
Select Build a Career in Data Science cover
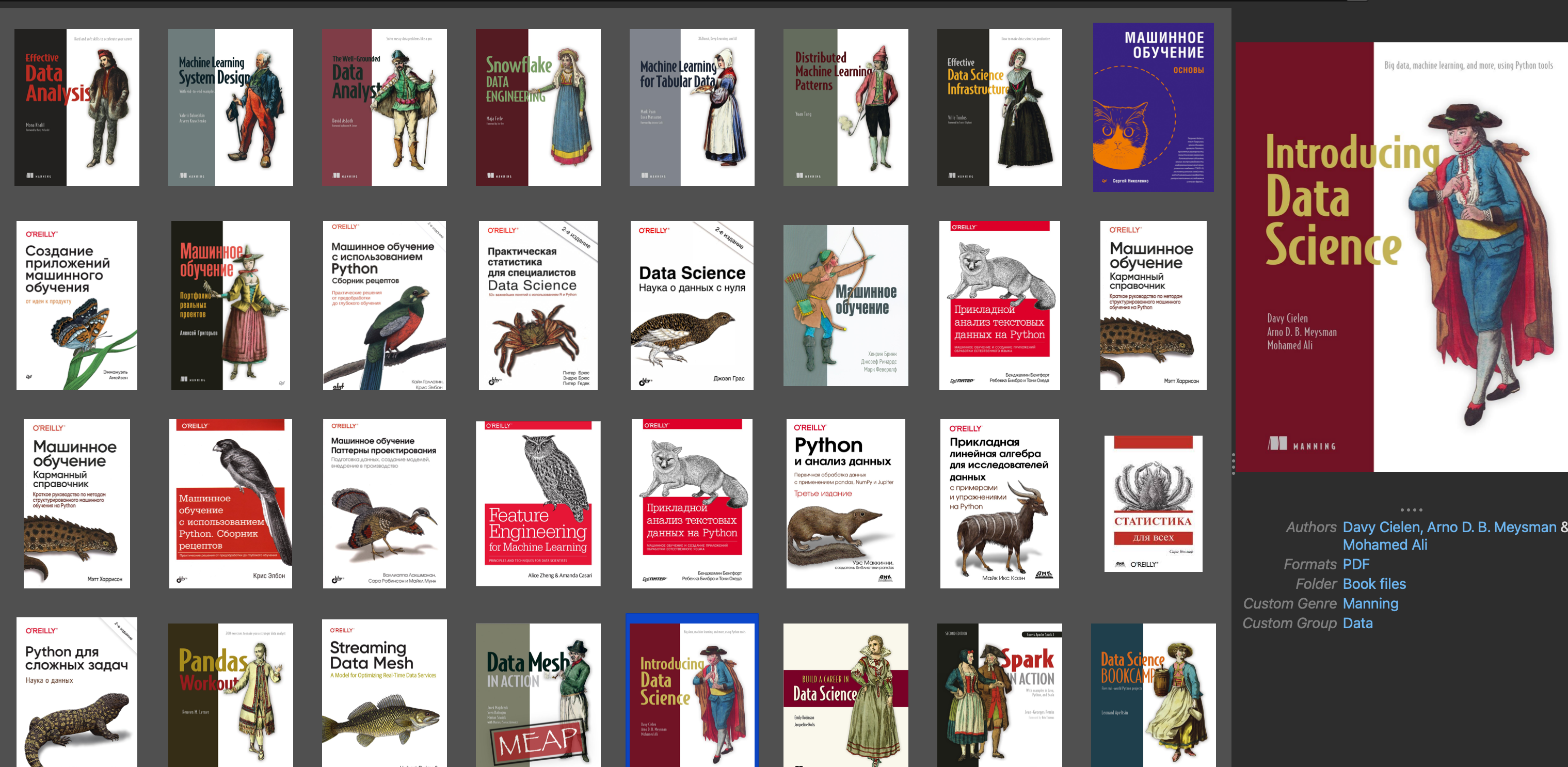pos(845,695)
